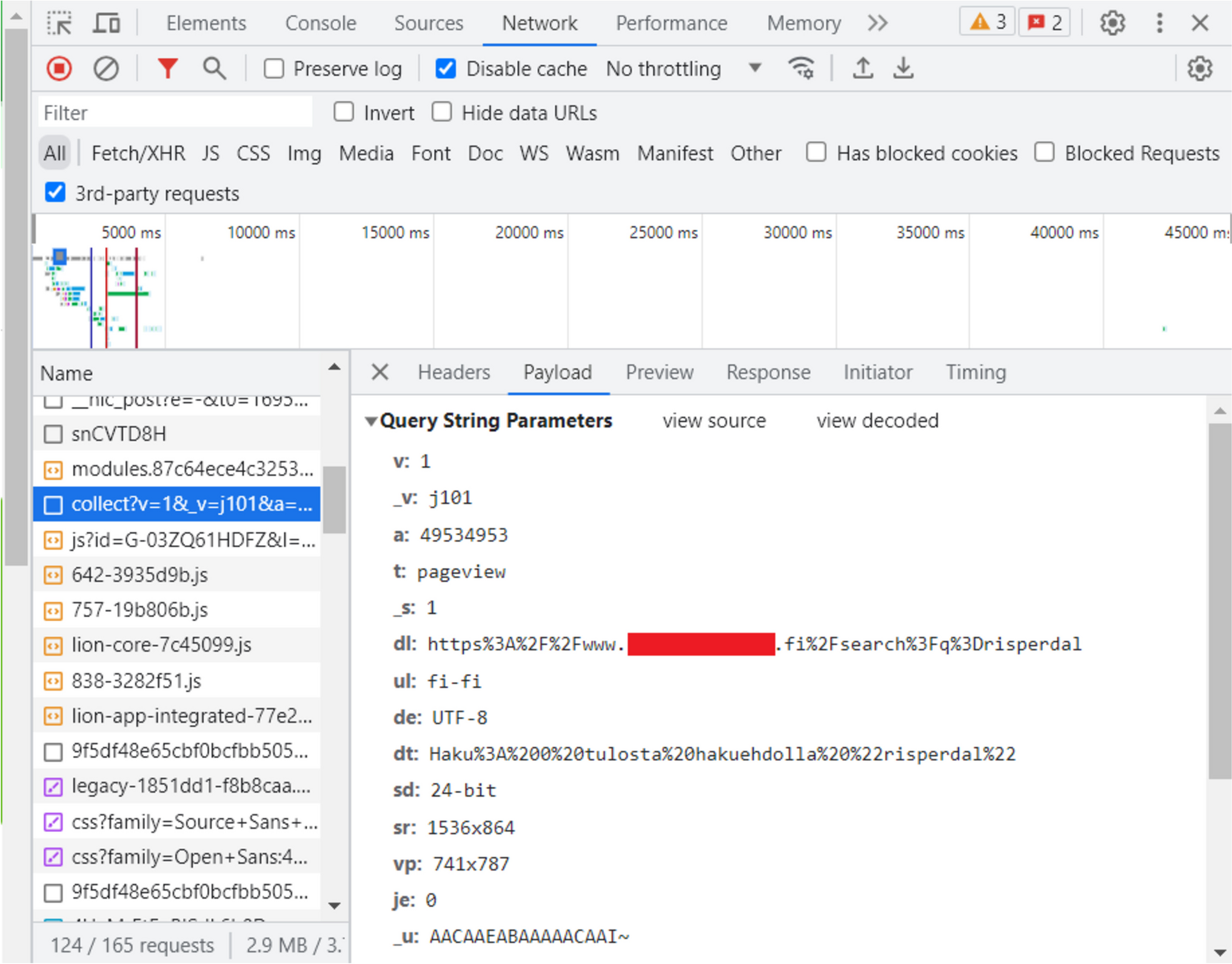This screenshot has width=1232, height=964.
Task: Select the snCVTD8H request
Action: (176, 433)
